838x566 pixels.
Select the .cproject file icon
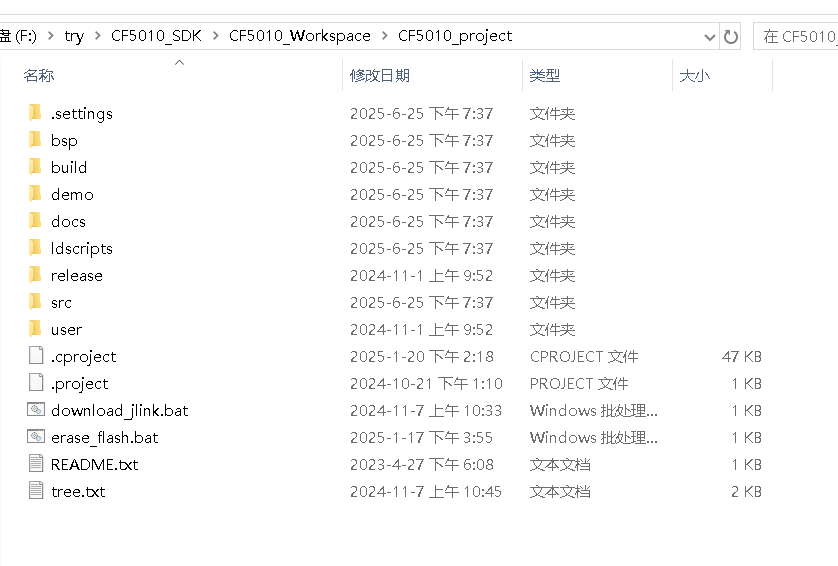(x=36, y=355)
